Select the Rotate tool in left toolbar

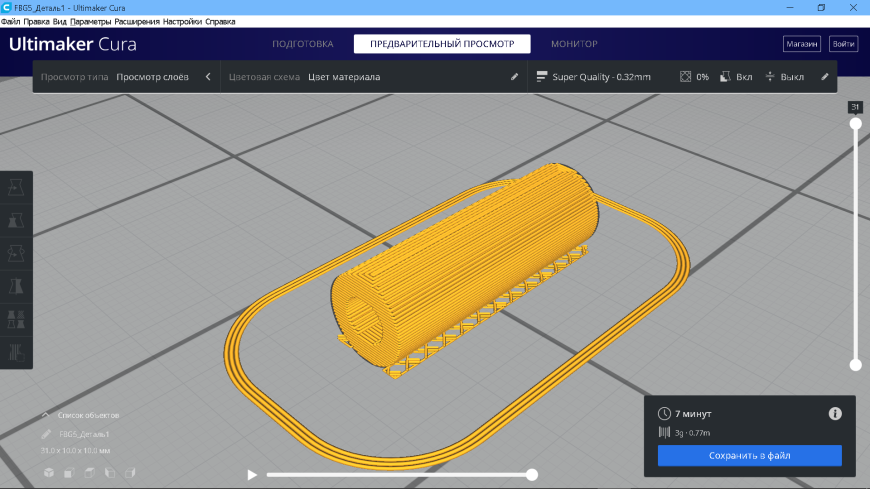[x=16, y=253]
